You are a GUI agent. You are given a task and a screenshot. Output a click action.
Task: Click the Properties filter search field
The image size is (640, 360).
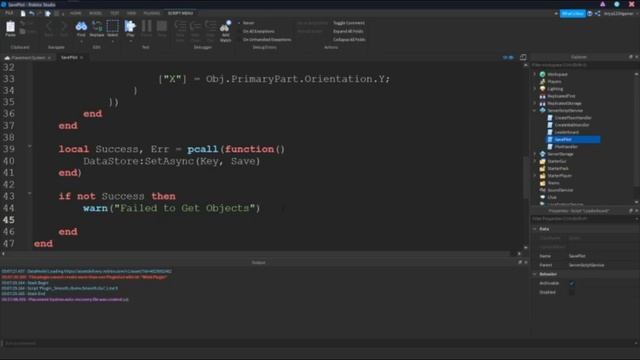(x=584, y=219)
